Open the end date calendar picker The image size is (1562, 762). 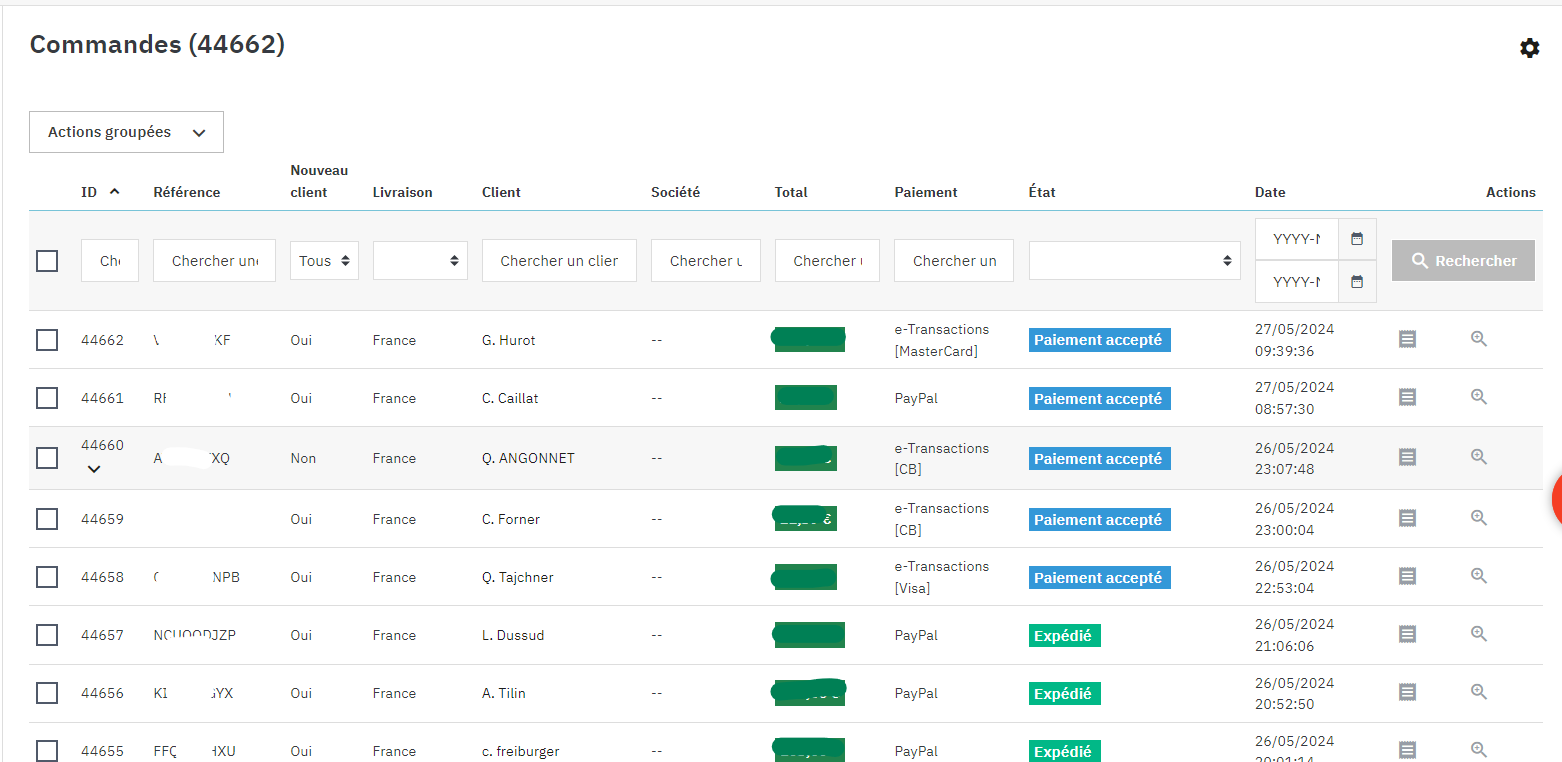pyautogui.click(x=1357, y=282)
